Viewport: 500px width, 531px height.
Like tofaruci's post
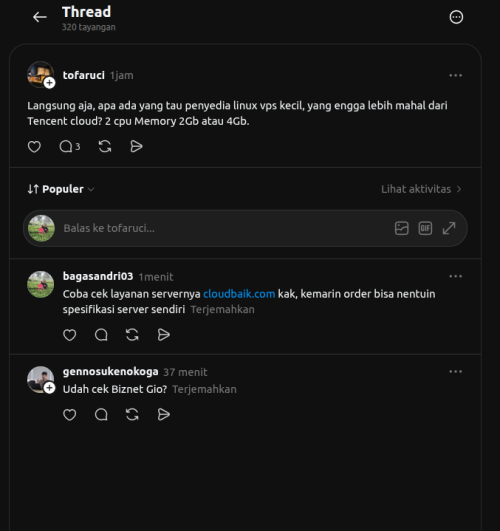coord(34,147)
